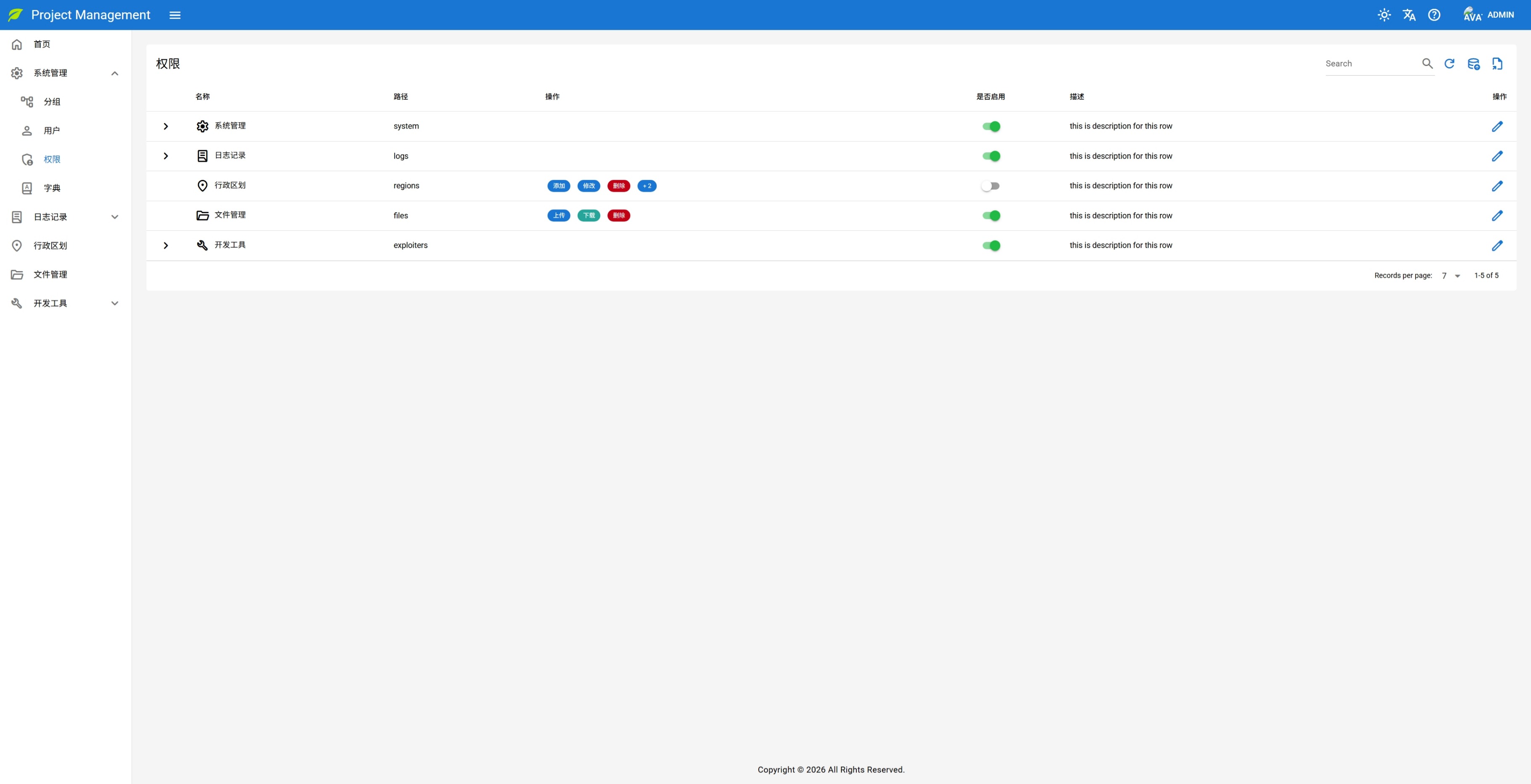This screenshot has height=784, width=1531.
Task: Select 字典 in the sidebar menu
Action: 52,188
